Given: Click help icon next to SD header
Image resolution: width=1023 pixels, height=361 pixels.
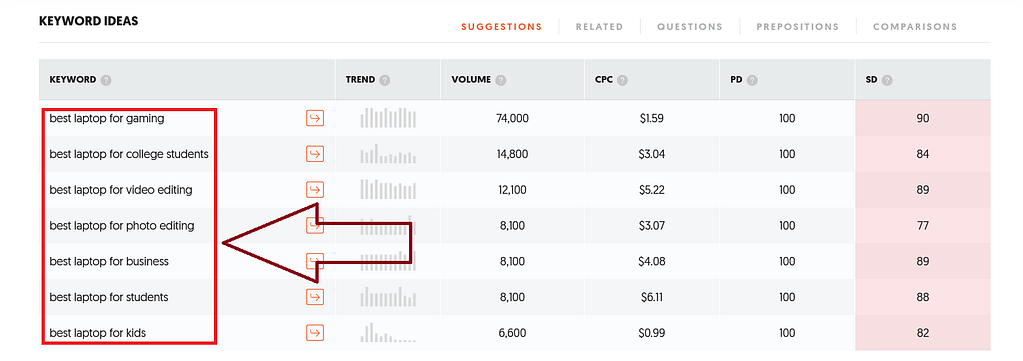Looking at the screenshot, I should 887,80.
